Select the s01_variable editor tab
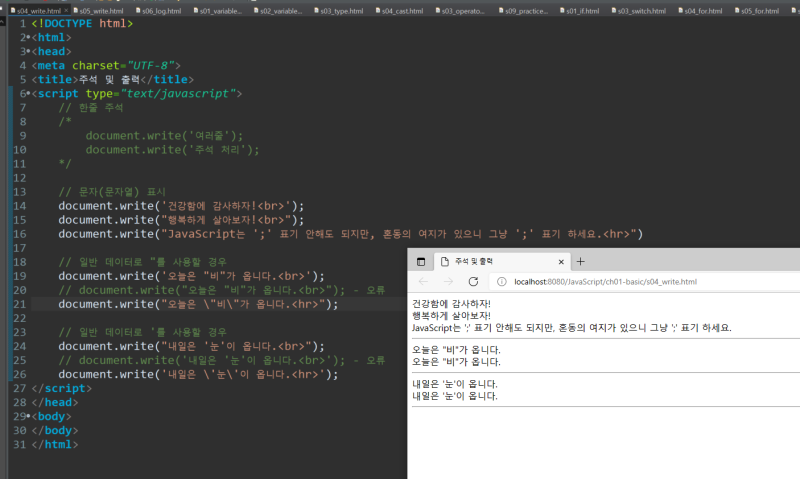The image size is (800, 479). [x=218, y=11]
